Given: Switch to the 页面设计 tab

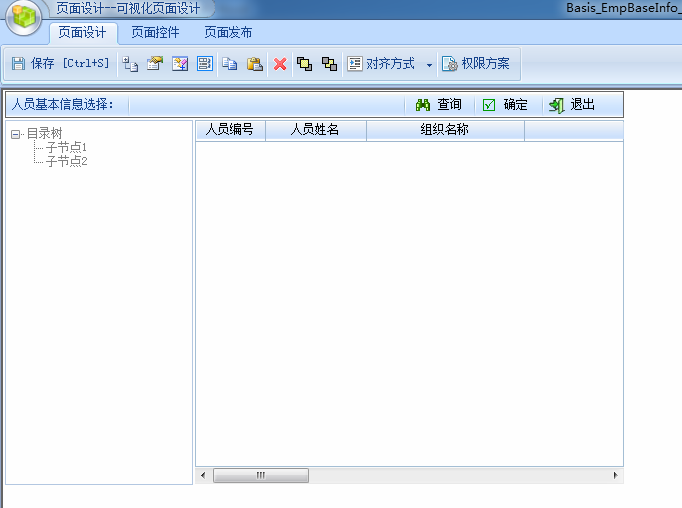Looking at the screenshot, I should (x=82, y=32).
